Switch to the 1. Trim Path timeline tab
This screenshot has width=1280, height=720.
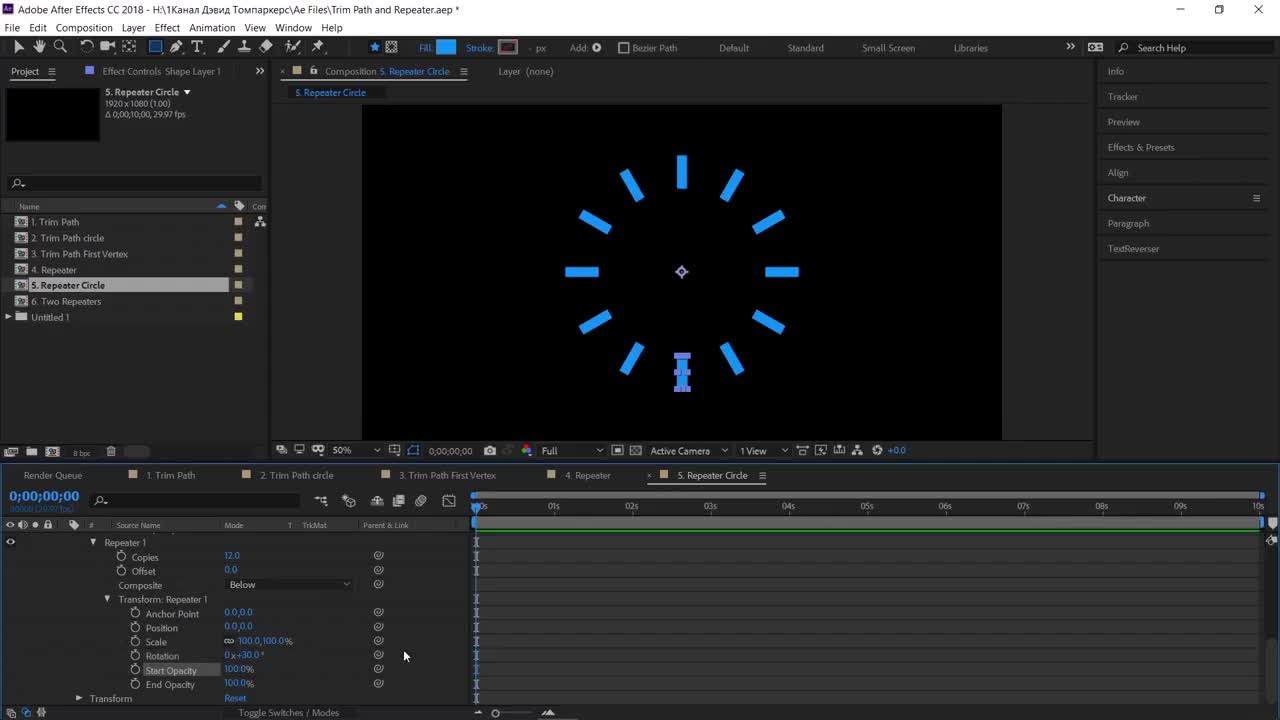tap(170, 475)
